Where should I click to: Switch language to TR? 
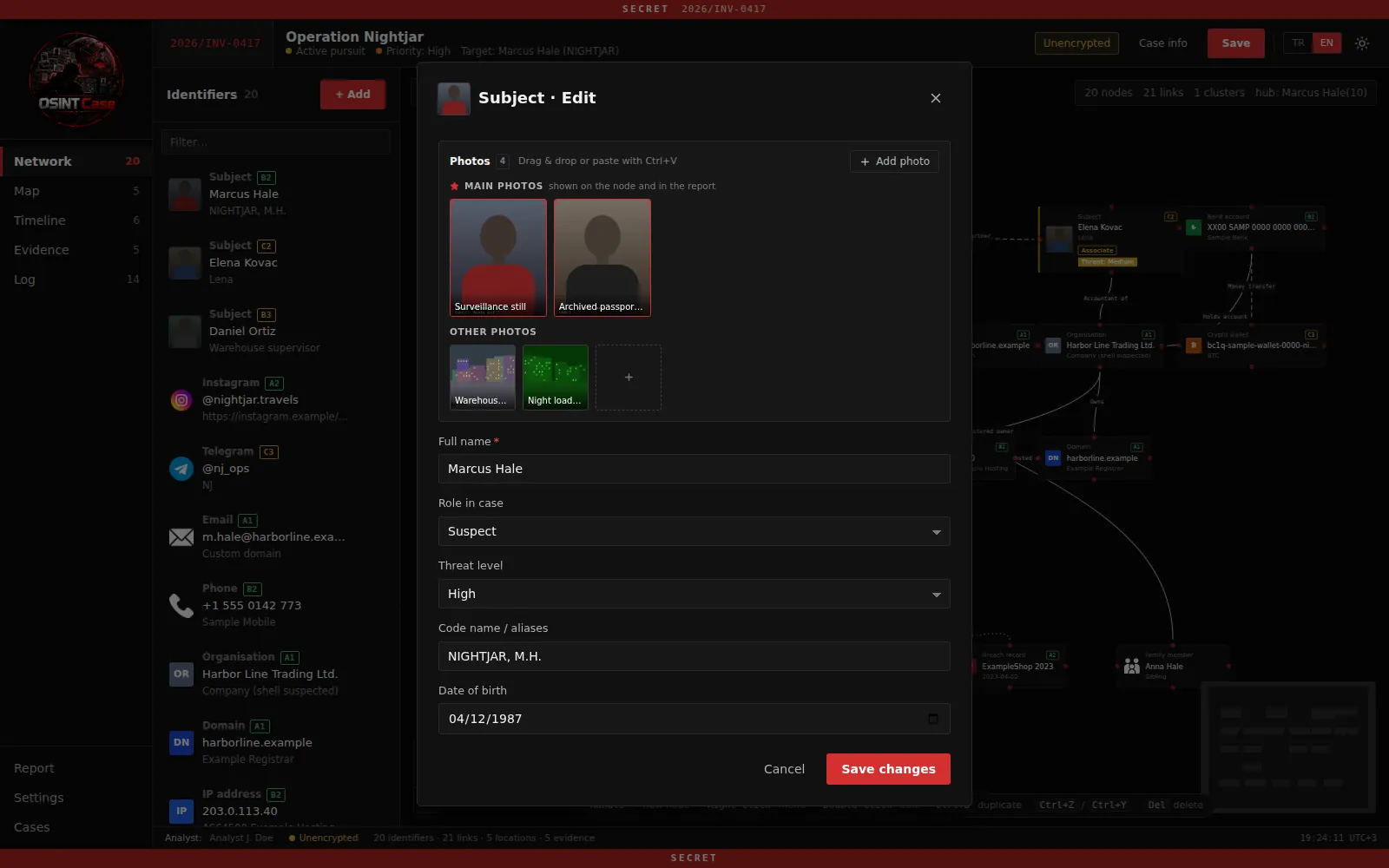pos(1298,43)
